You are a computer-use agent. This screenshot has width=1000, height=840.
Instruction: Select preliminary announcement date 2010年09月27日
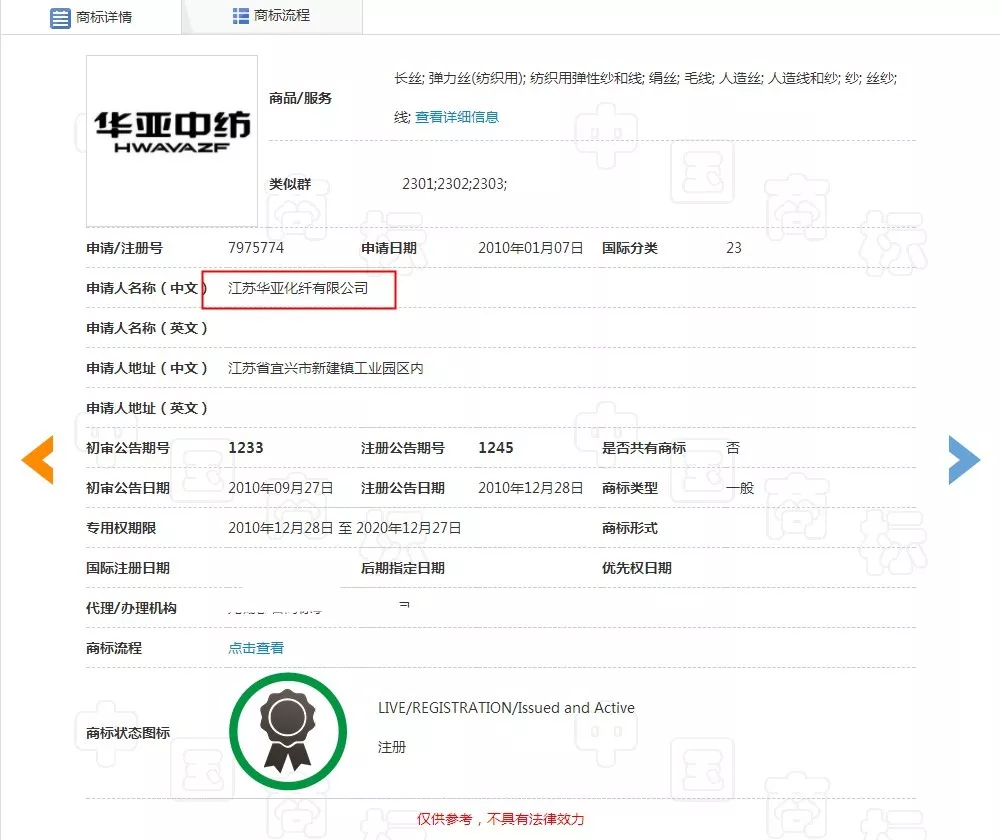click(x=281, y=488)
